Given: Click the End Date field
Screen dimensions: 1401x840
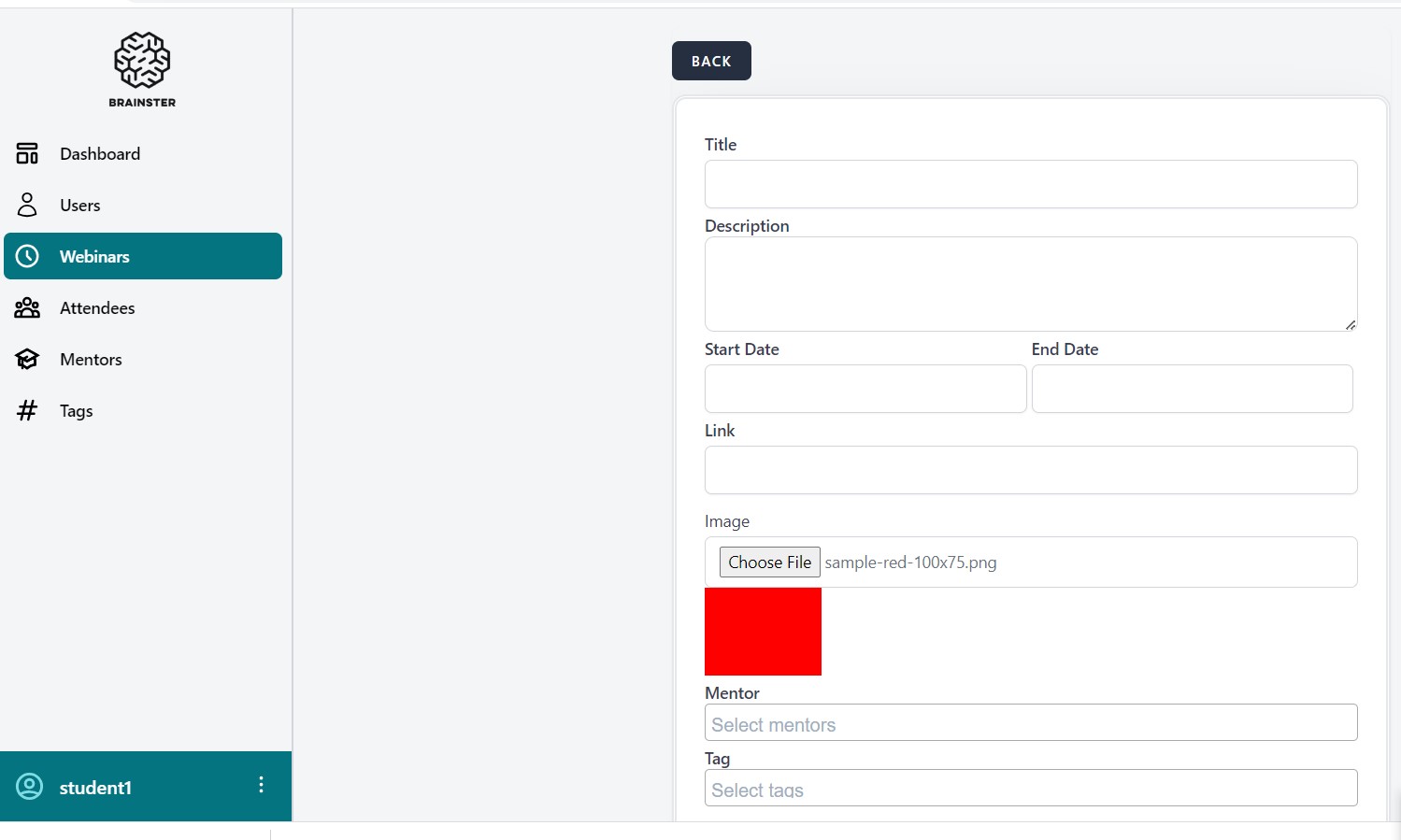Looking at the screenshot, I should 1192,389.
